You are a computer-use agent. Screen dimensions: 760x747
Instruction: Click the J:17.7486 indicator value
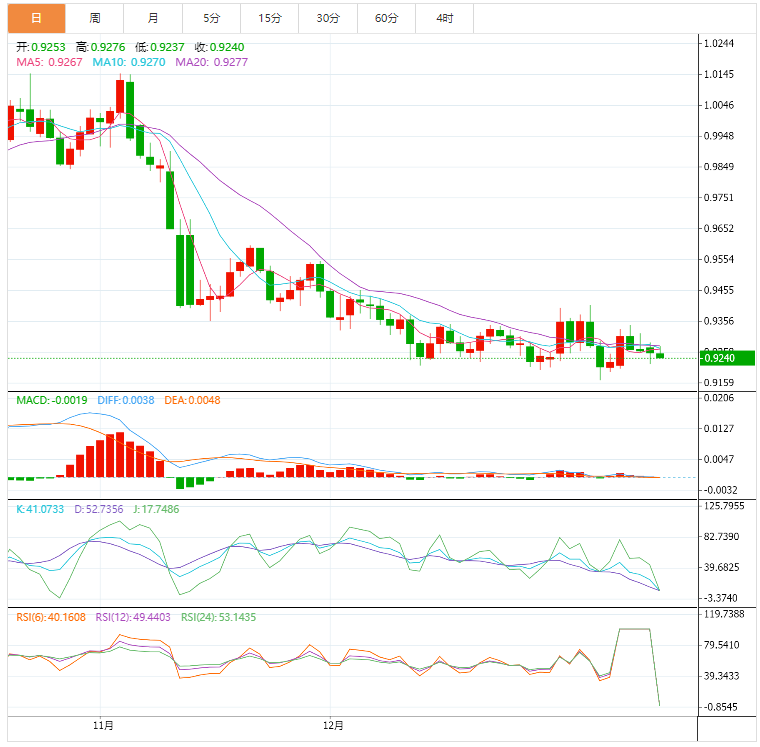(x=156, y=509)
